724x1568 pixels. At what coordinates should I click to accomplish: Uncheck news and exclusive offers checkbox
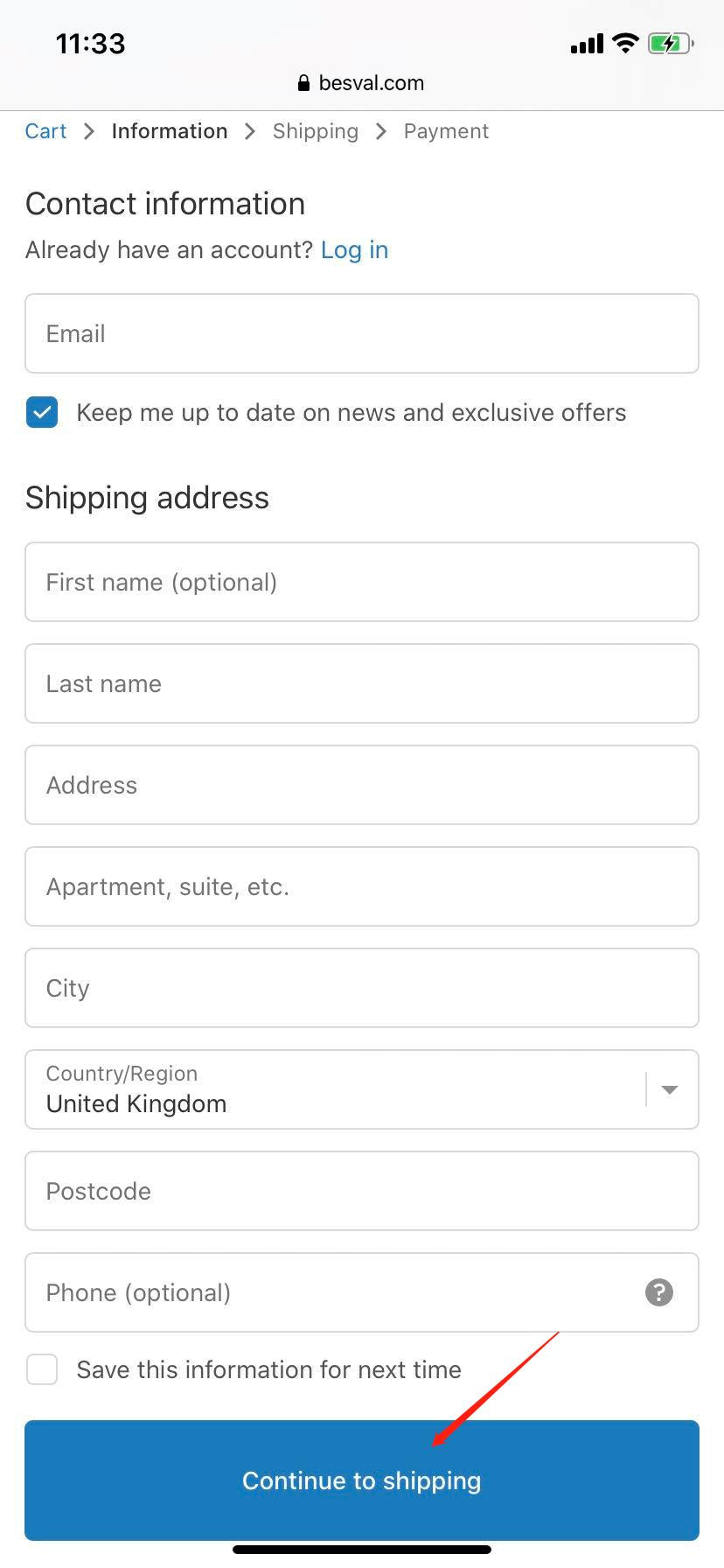42,412
